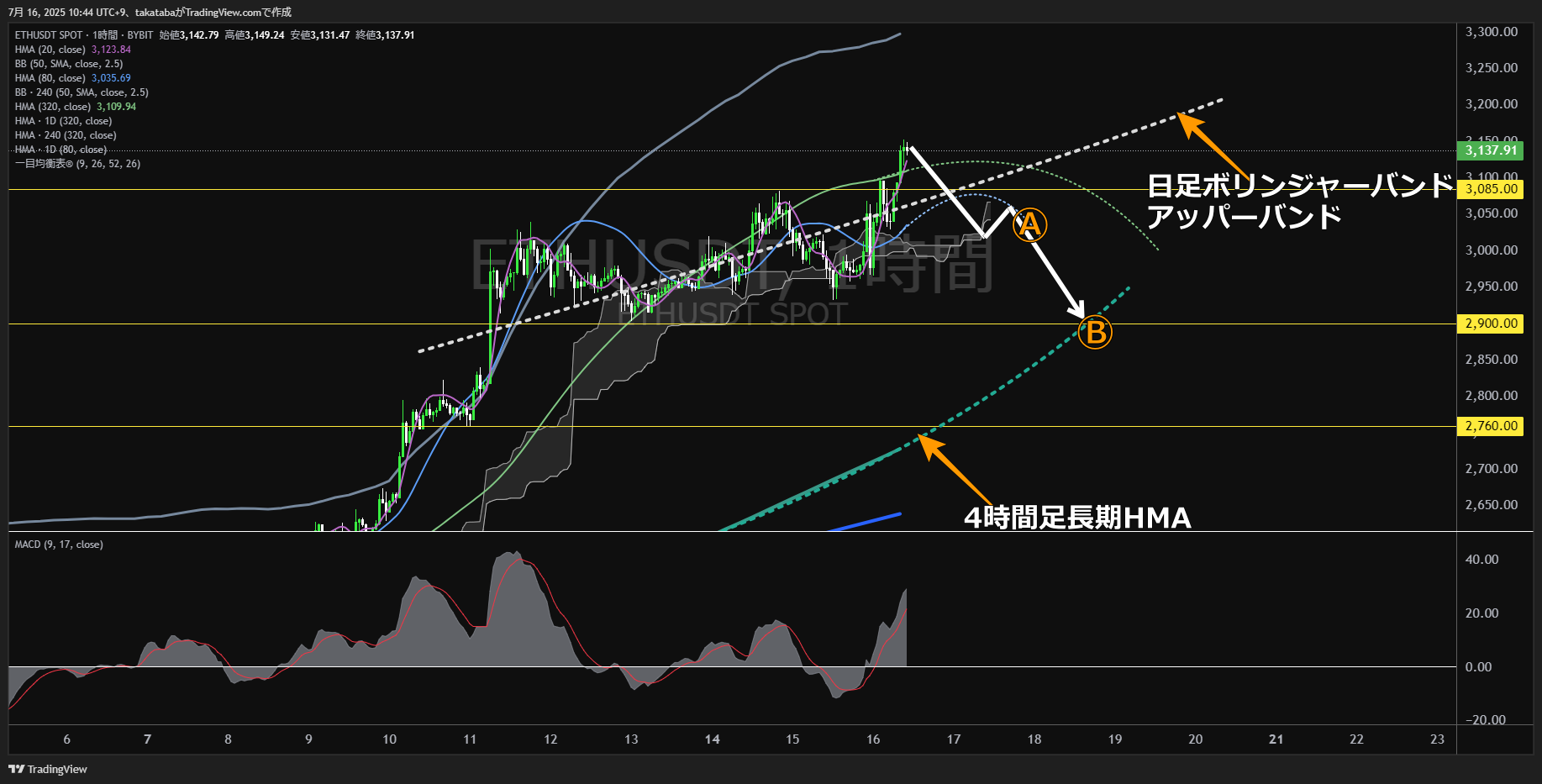1542x784 pixels.
Task: Click the 2,650.00 price axis value
Action: [1492, 505]
